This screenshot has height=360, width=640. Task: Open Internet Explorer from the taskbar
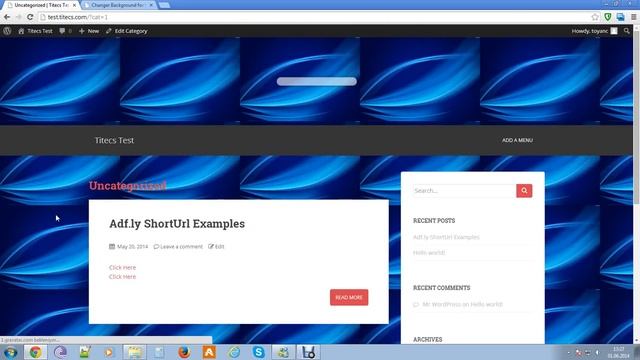234,352
